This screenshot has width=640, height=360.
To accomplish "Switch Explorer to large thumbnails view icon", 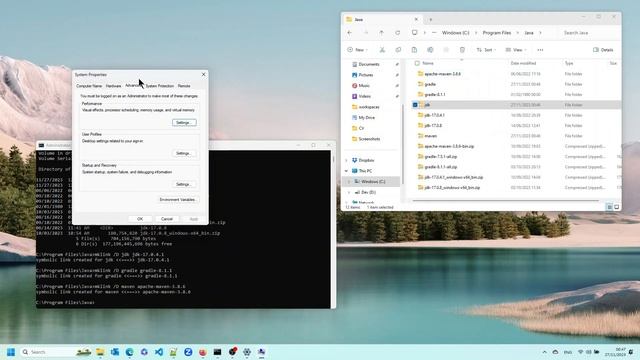I will (x=617, y=207).
